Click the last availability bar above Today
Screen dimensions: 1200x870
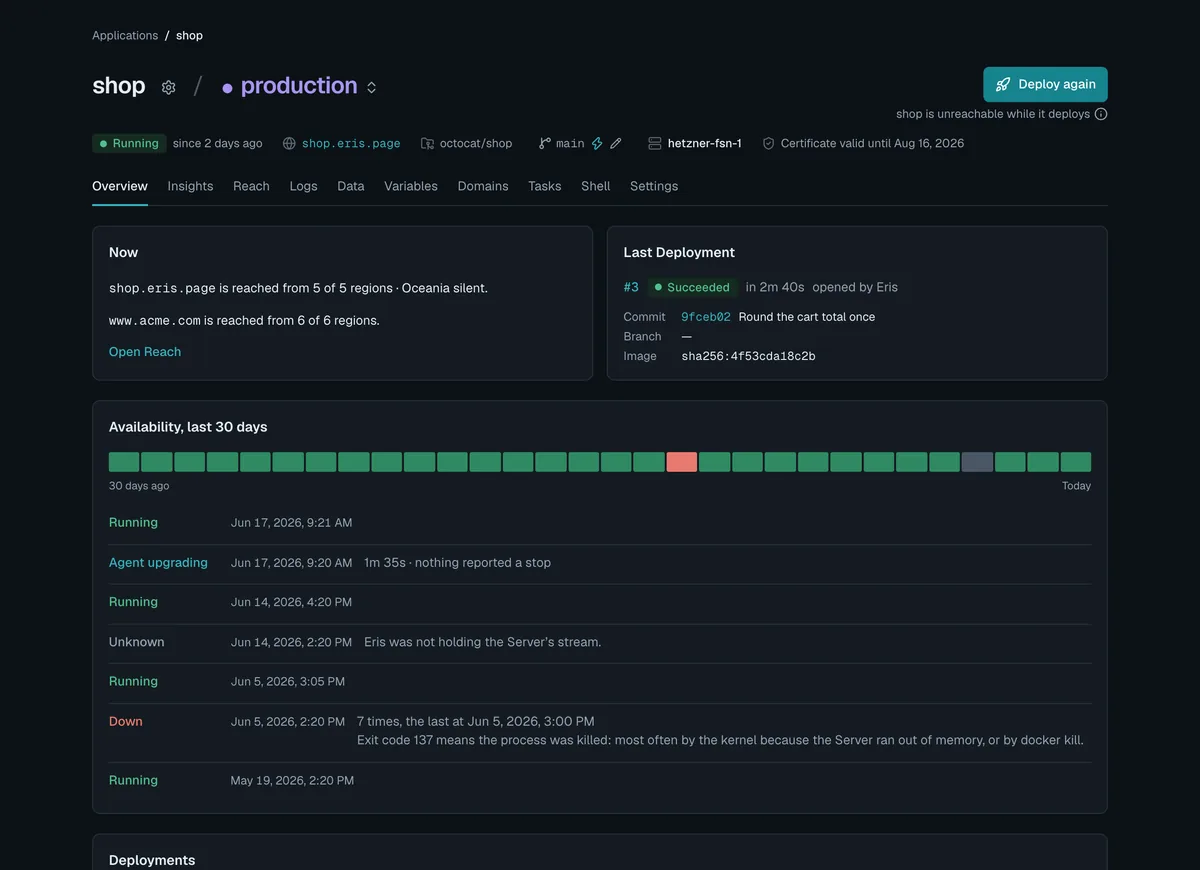coord(1076,462)
